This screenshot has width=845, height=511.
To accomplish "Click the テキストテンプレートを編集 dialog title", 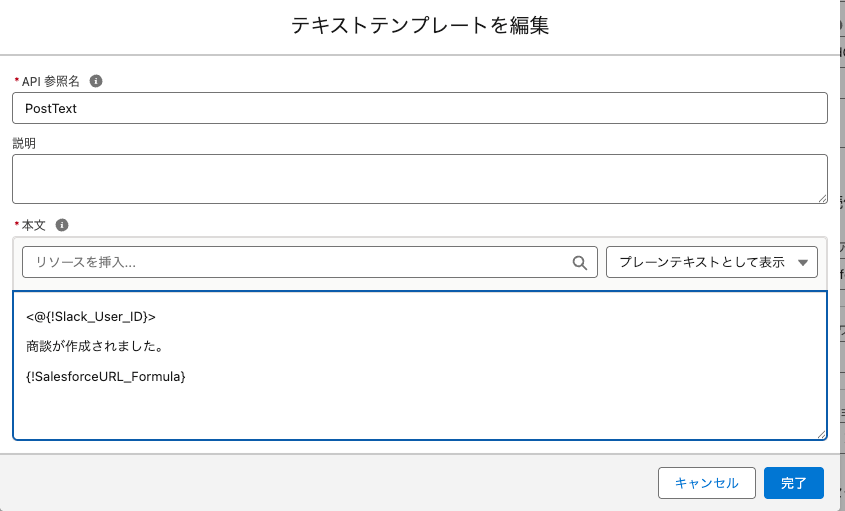I will tap(420, 26).
